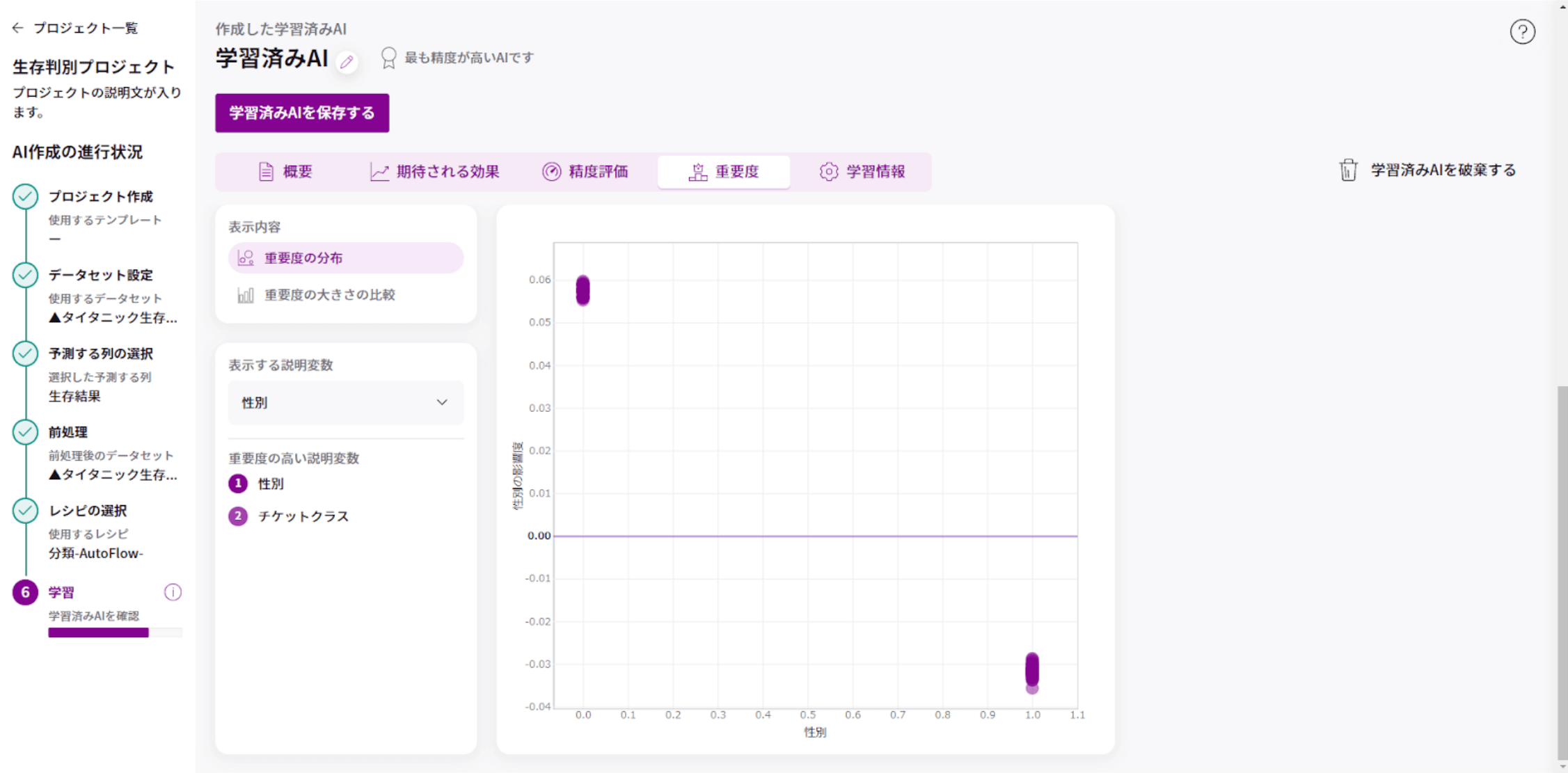Click the 学習済みAIを確認 status text
The height and width of the screenshot is (773, 1568).
(x=93, y=616)
